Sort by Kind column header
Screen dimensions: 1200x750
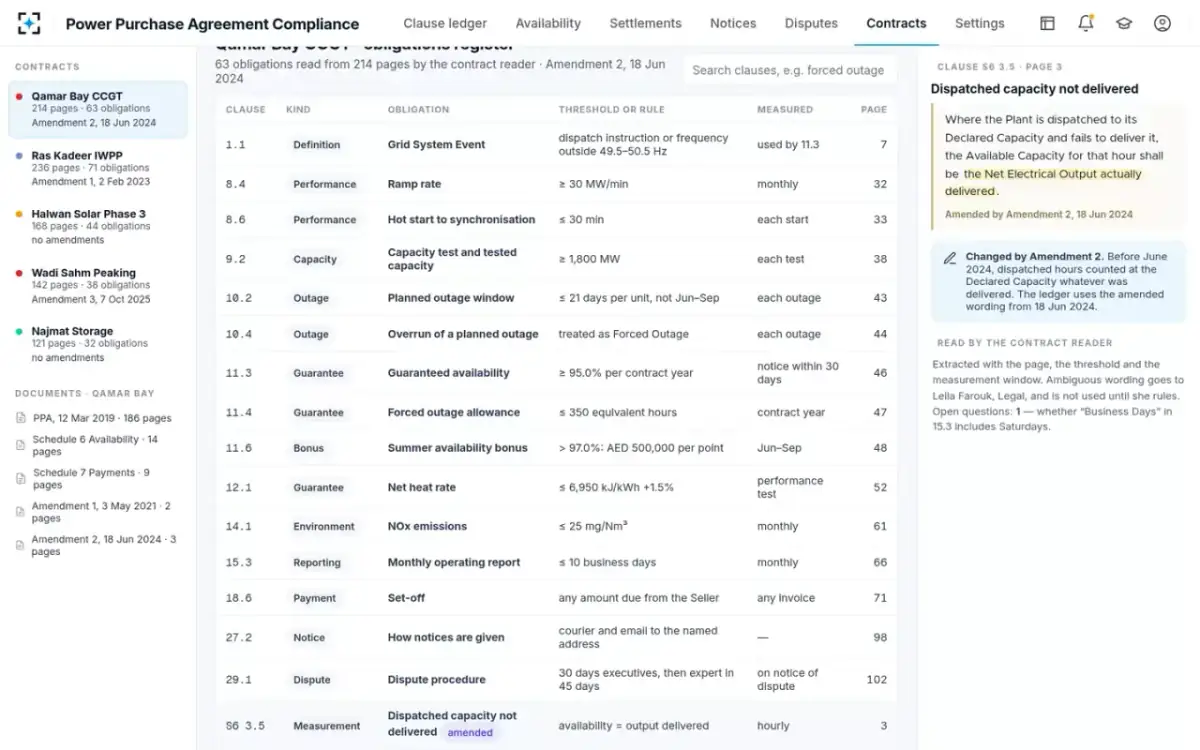(x=298, y=110)
